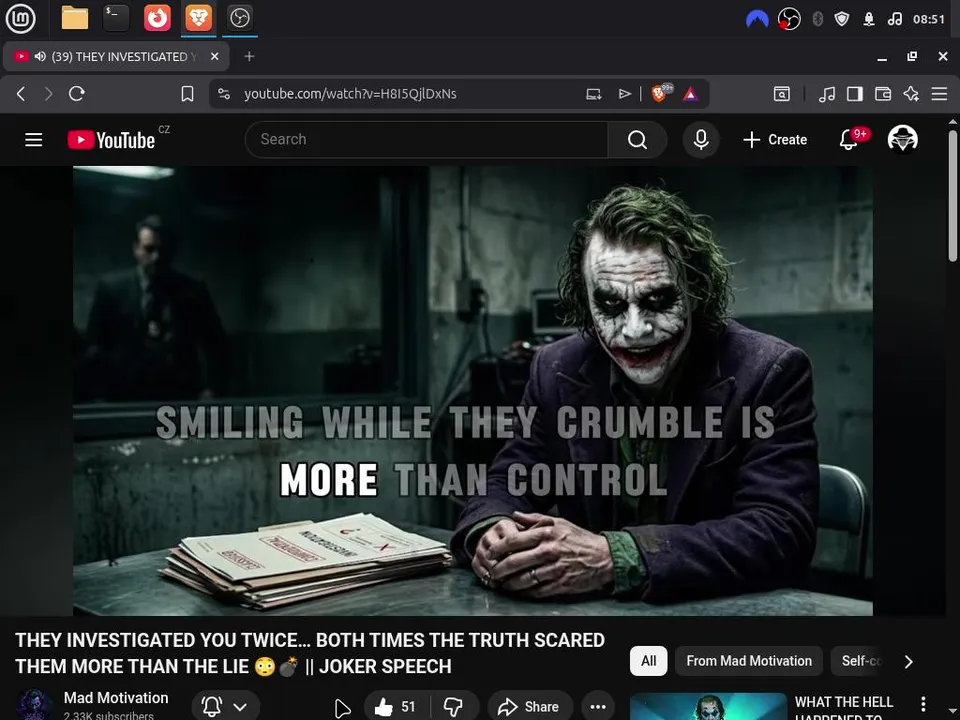View site settings icon in address bar
960x720 pixels.
point(224,94)
